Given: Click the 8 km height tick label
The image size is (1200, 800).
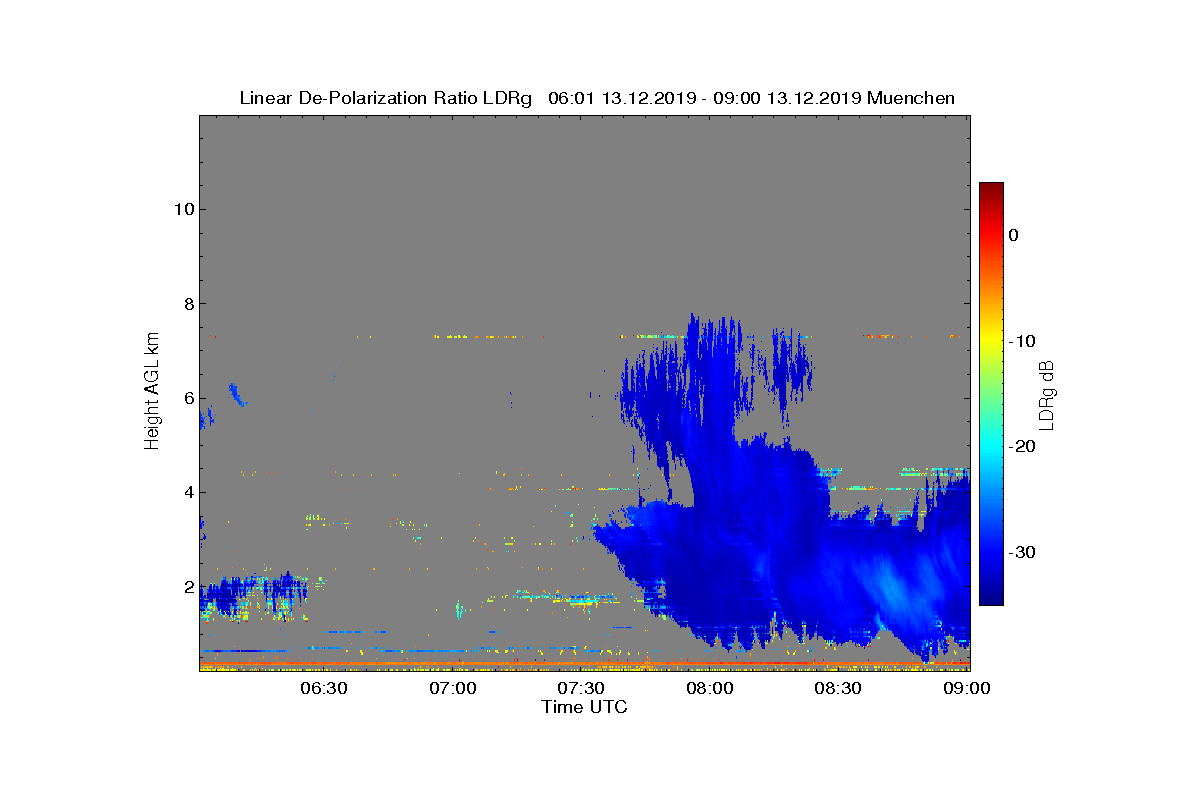Looking at the screenshot, I should (x=189, y=303).
